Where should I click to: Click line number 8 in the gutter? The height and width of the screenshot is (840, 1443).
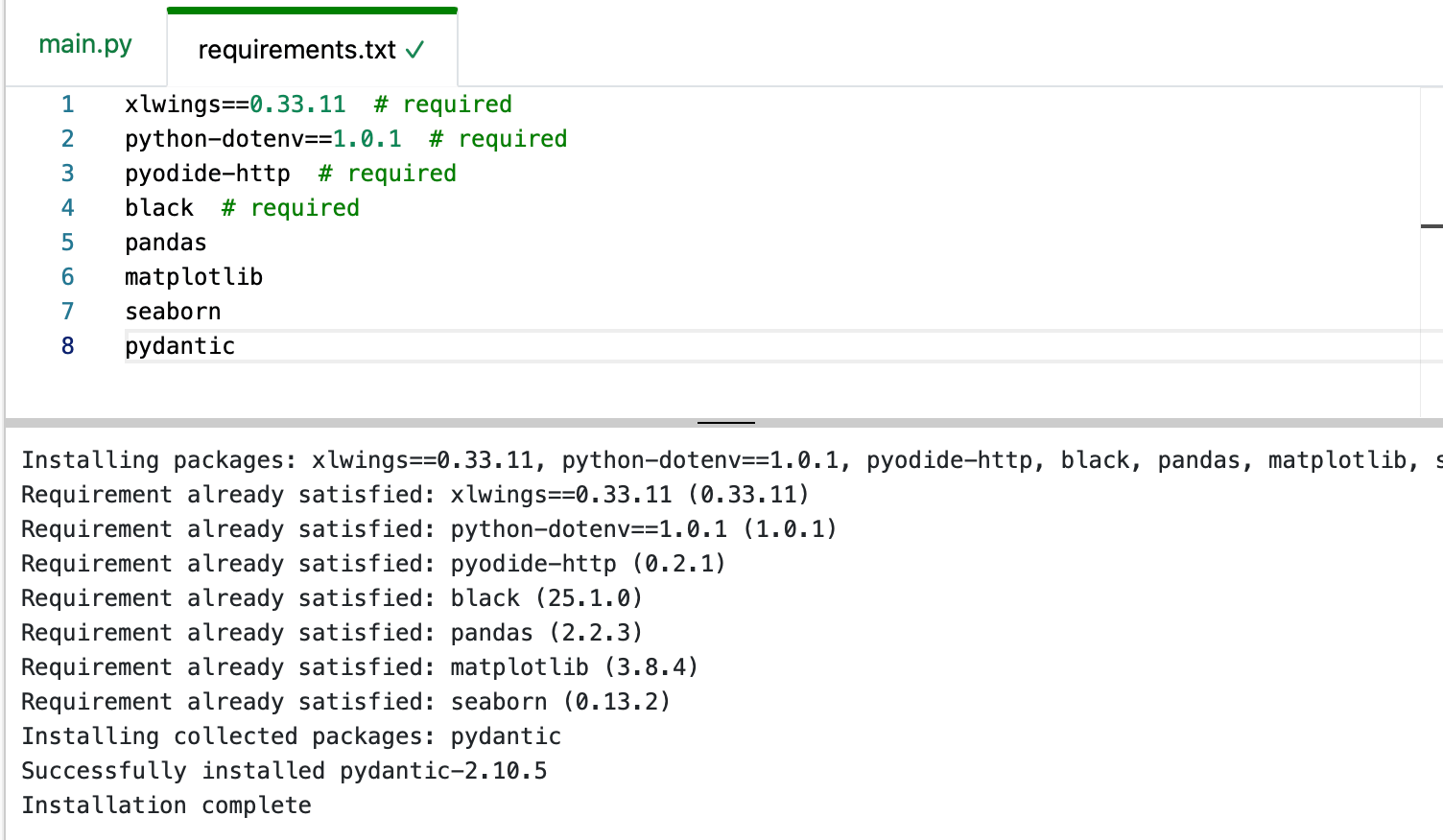[x=67, y=346]
